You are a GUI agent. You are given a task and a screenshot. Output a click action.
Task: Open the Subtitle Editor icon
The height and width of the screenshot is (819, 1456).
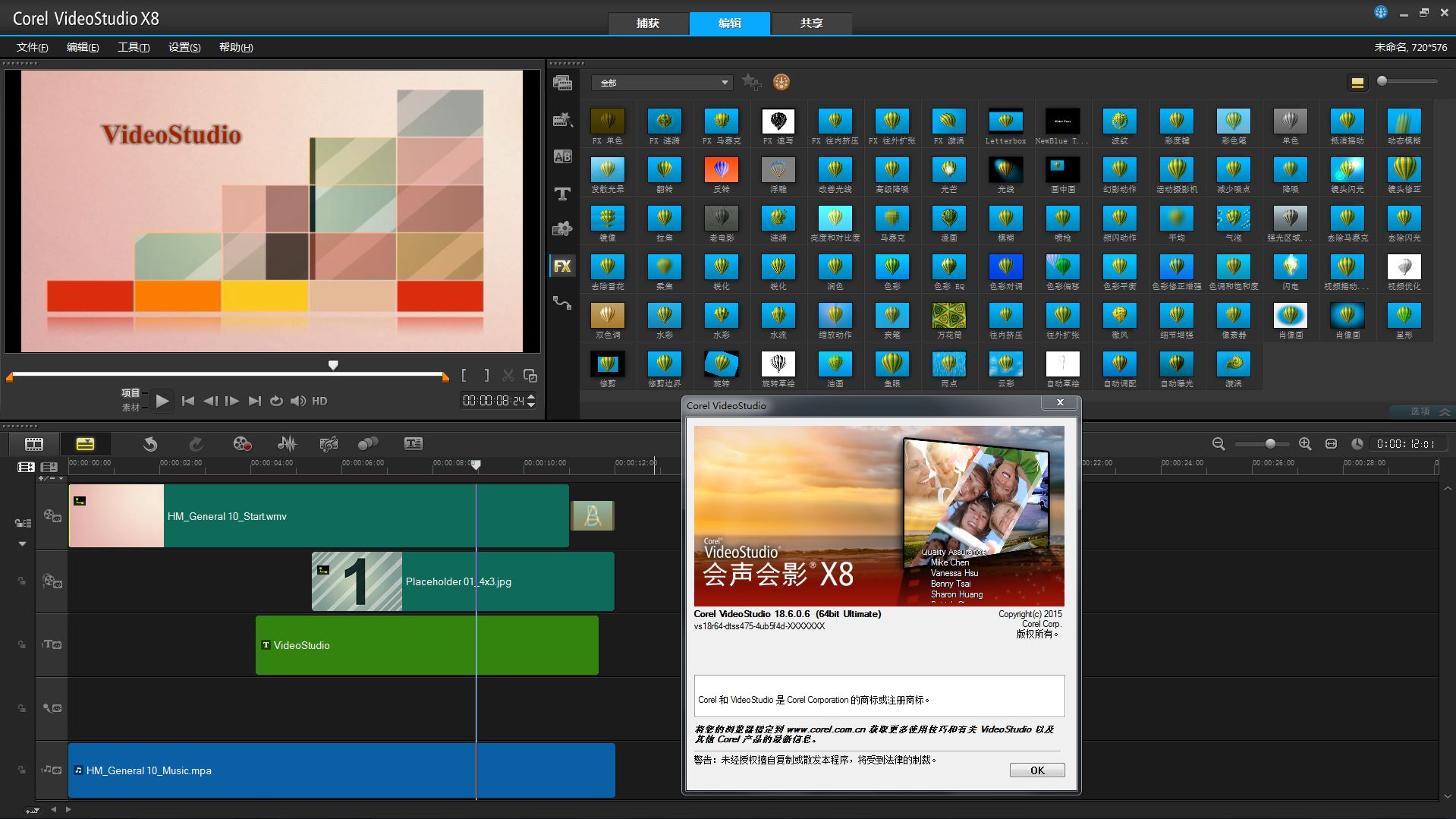414,444
